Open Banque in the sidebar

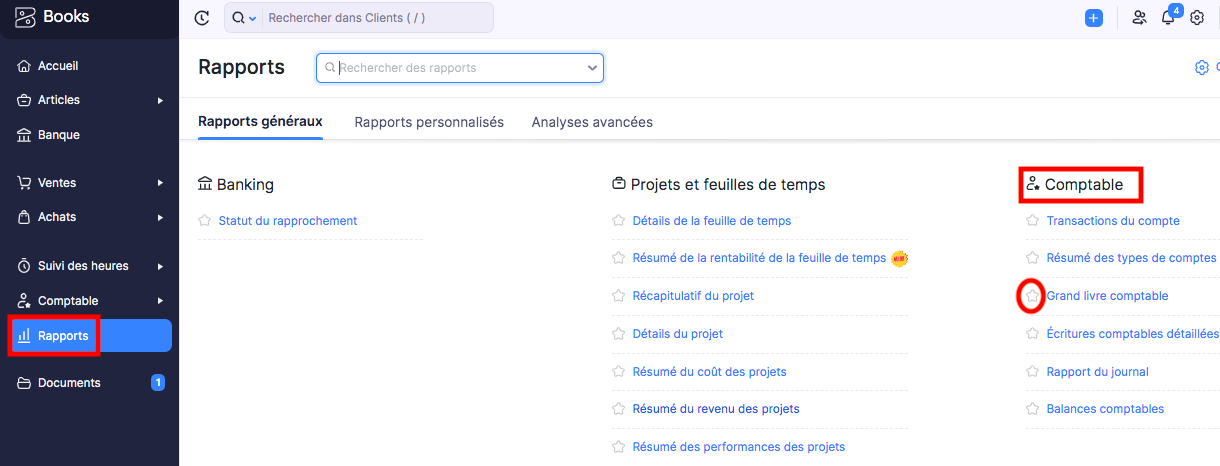(x=58, y=135)
